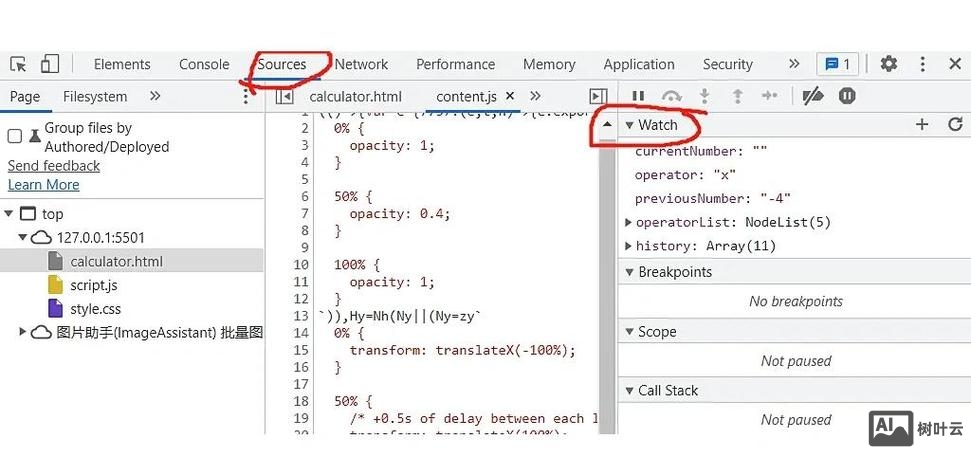
Task: Pause script execution button
Action: click(x=638, y=96)
